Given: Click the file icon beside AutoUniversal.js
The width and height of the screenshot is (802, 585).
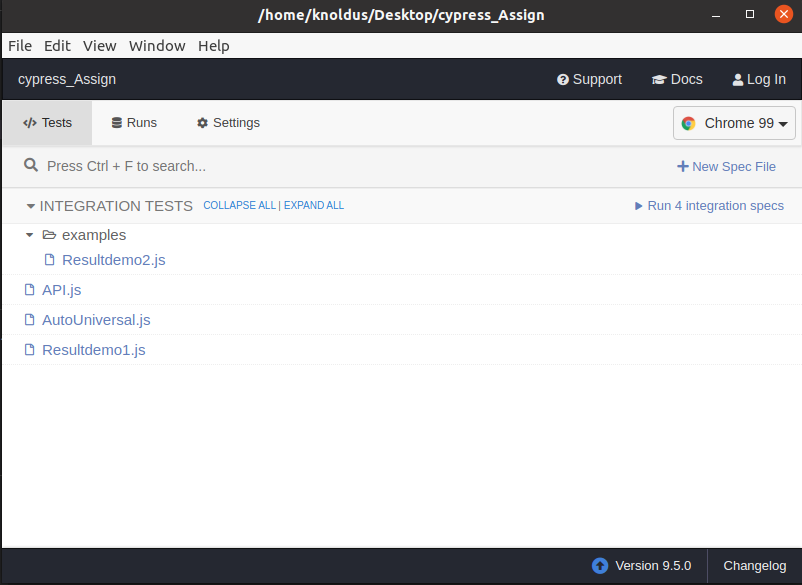Looking at the screenshot, I should (30, 320).
